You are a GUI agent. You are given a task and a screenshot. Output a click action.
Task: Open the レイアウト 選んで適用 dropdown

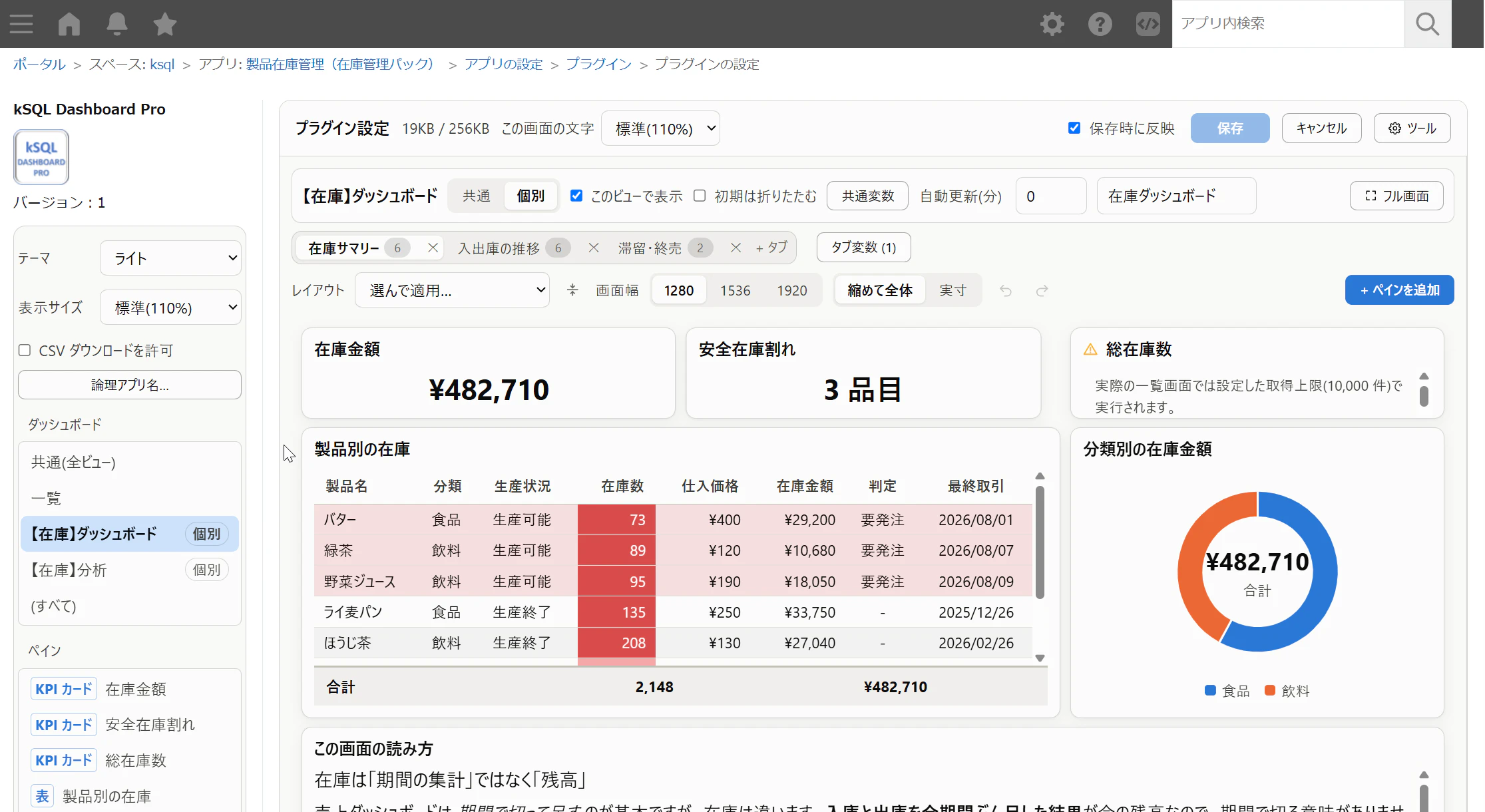(453, 290)
